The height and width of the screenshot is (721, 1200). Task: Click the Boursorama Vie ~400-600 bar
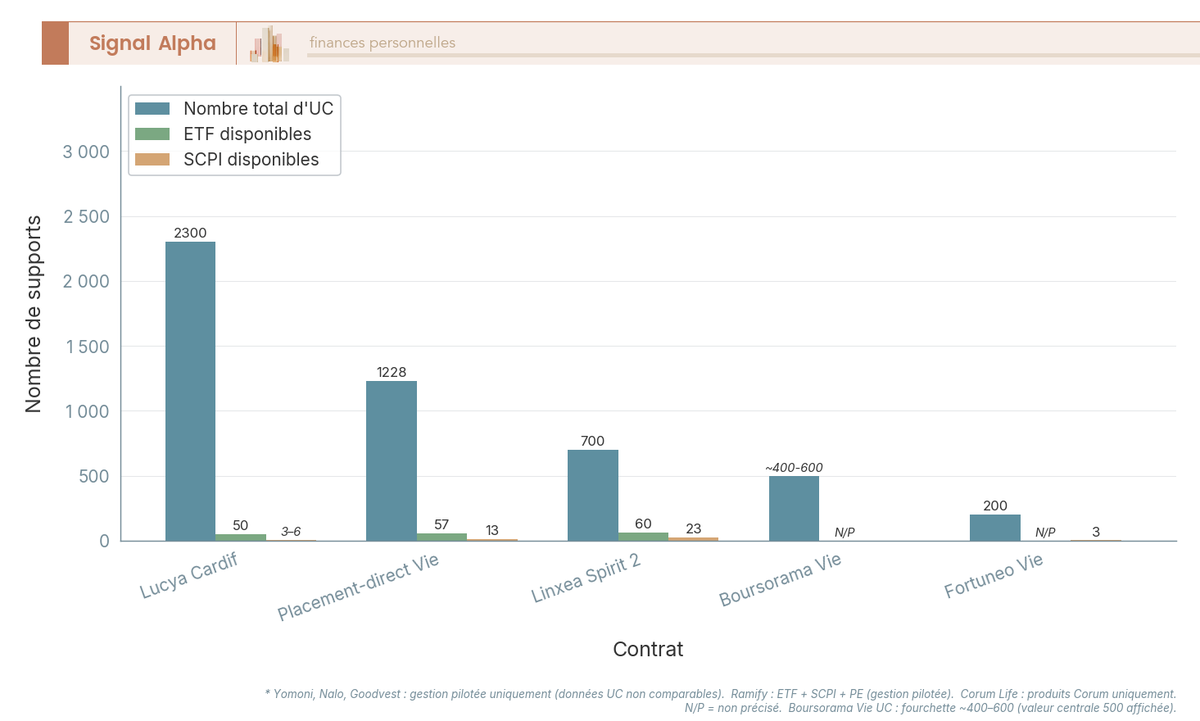click(x=793, y=510)
